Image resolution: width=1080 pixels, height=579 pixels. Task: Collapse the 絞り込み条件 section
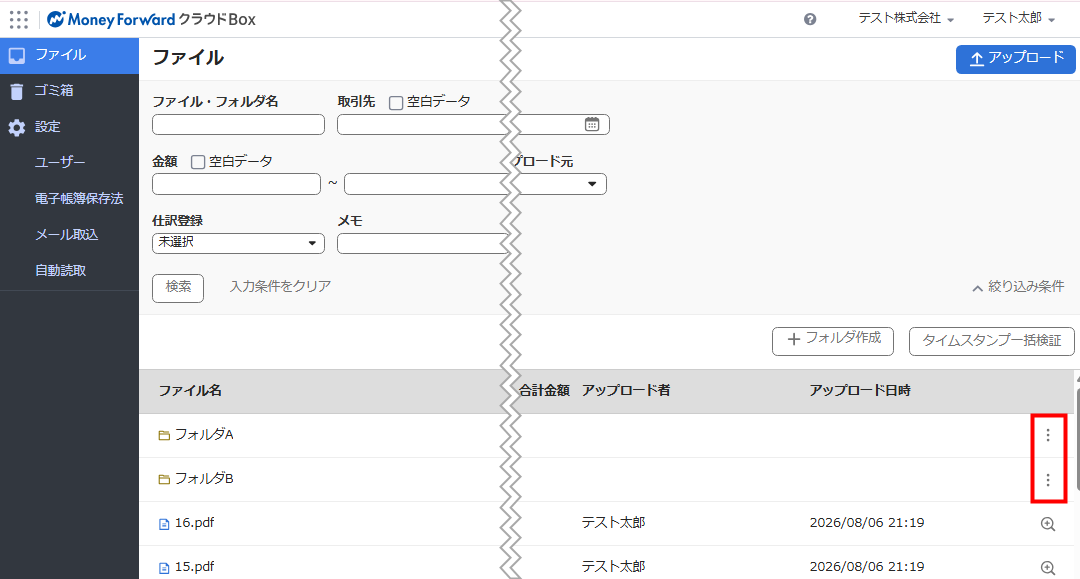click(x=1018, y=286)
